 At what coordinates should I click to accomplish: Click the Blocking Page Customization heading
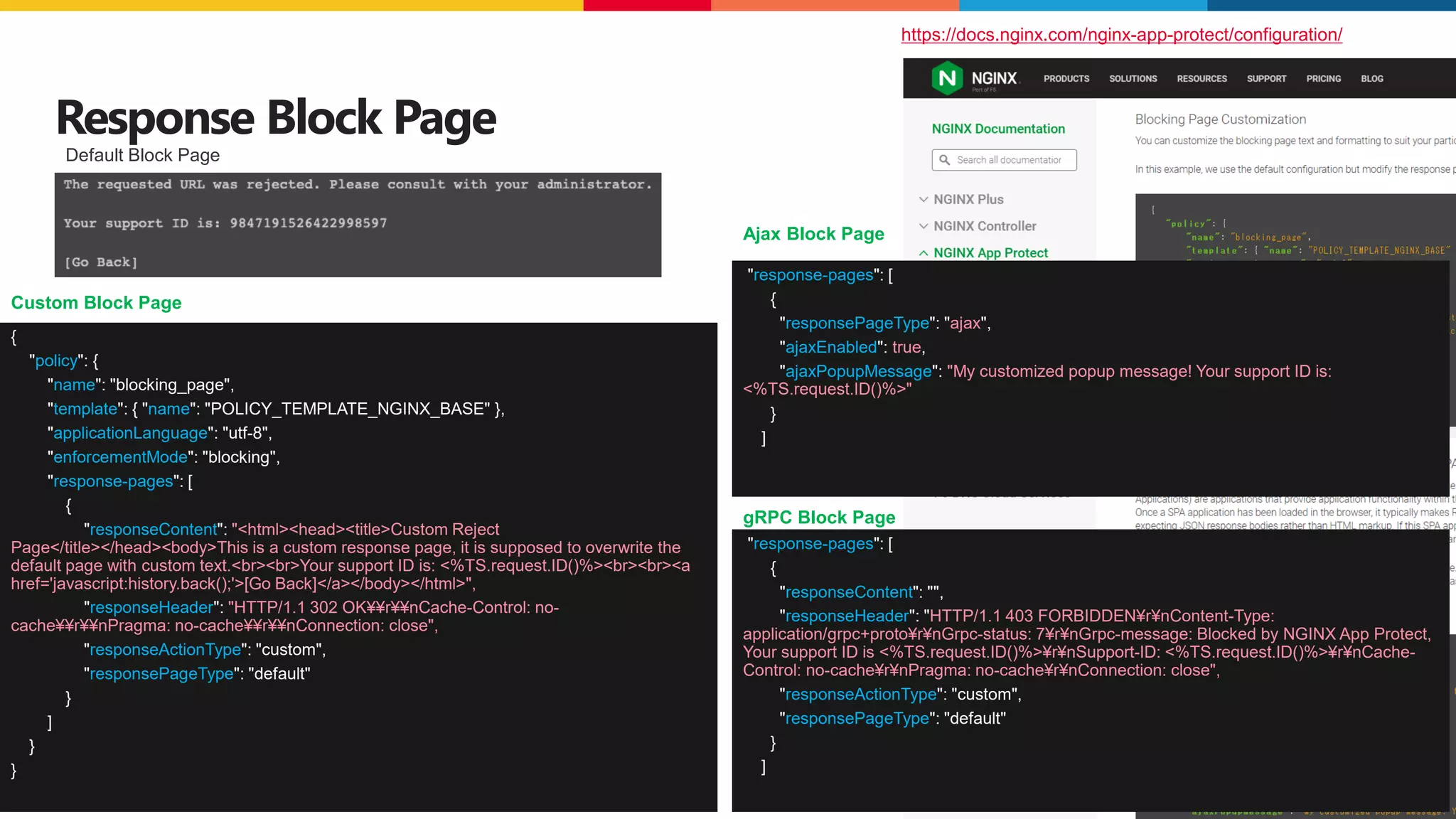tap(1220, 119)
